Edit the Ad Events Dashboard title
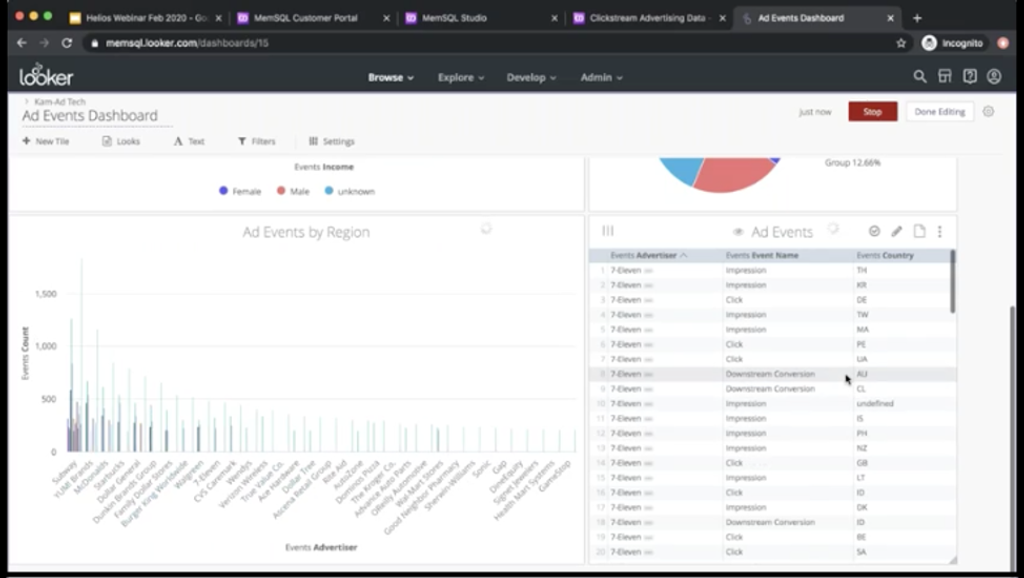The width and height of the screenshot is (1024, 578). 90,116
